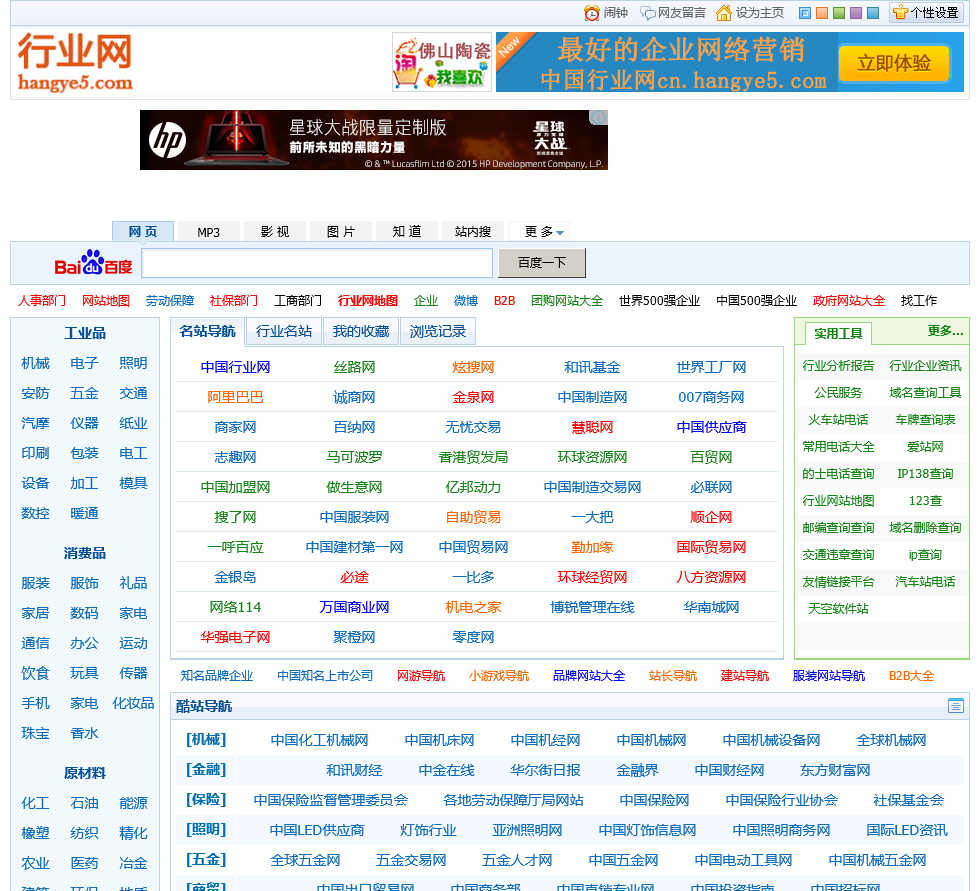This screenshot has width=980, height=891.
Task: Open the 人事部门 link
Action: [42, 301]
